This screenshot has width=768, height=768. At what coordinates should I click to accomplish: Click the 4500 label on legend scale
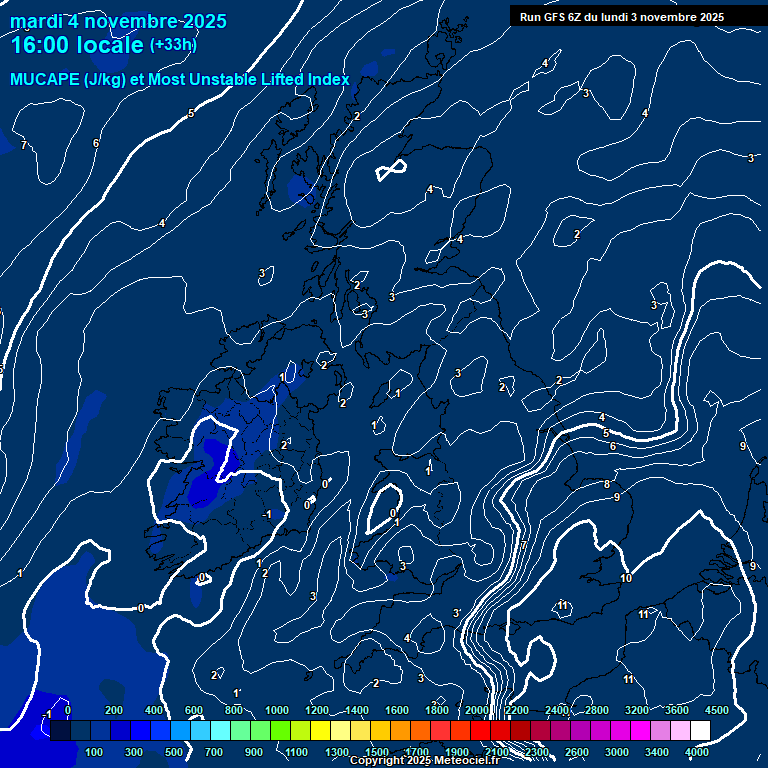point(717,710)
